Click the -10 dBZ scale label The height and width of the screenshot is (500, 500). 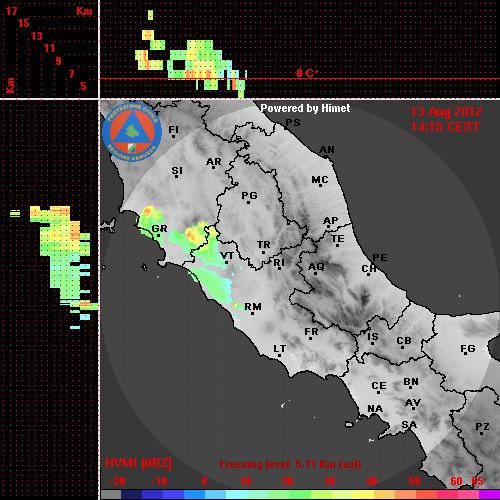159,481
